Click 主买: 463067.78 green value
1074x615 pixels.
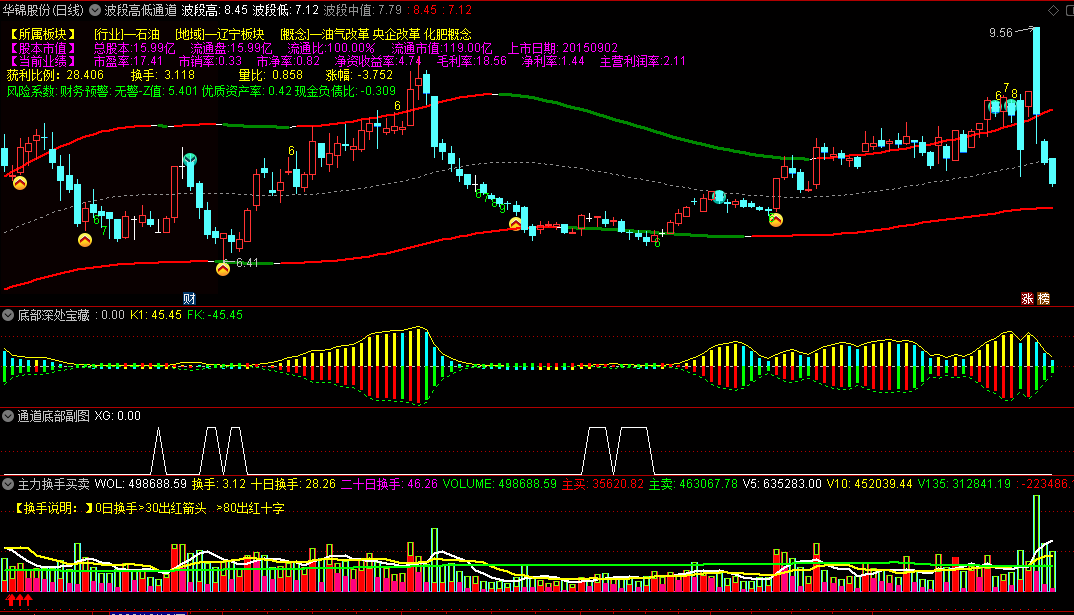tap(693, 484)
